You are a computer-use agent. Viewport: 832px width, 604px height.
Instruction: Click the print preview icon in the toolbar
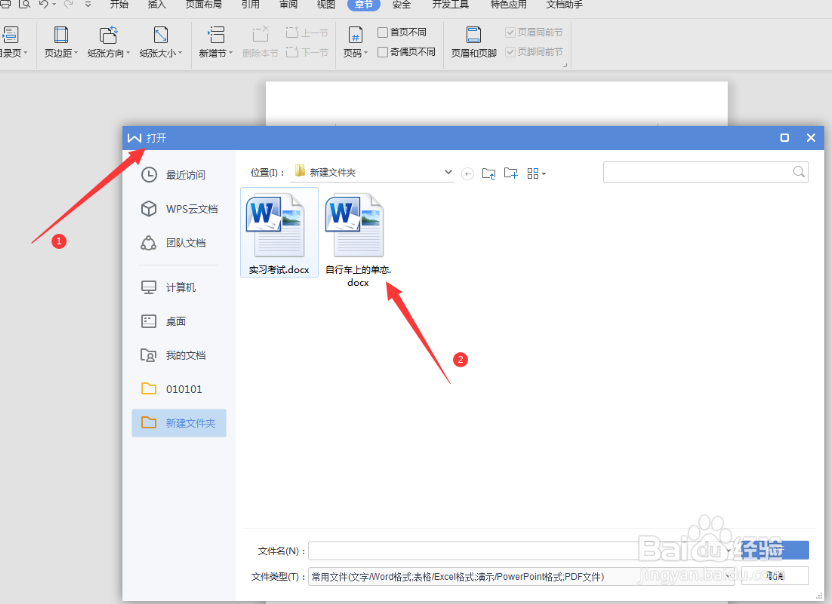point(24,4)
